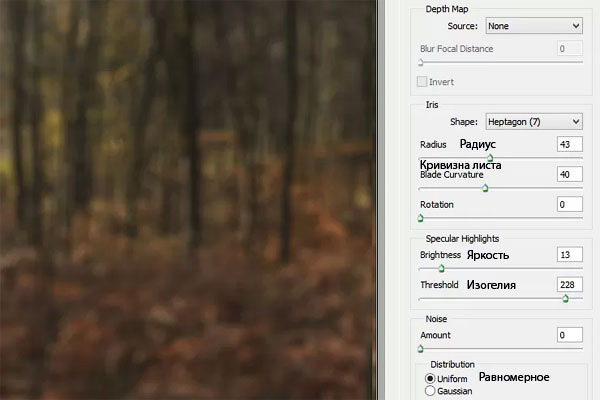This screenshot has height=400, width=600.
Task: Click the Radius value field
Action: (x=570, y=144)
